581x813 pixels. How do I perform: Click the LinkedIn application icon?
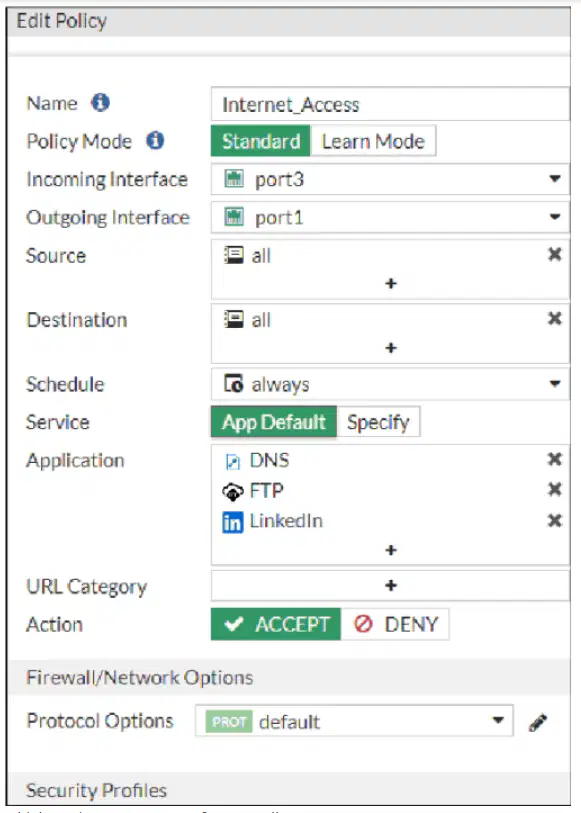233,522
